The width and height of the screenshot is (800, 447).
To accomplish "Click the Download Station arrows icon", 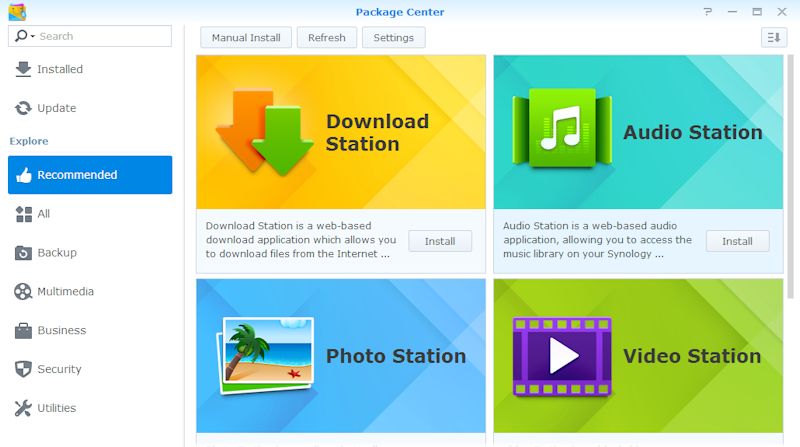I will [265, 133].
